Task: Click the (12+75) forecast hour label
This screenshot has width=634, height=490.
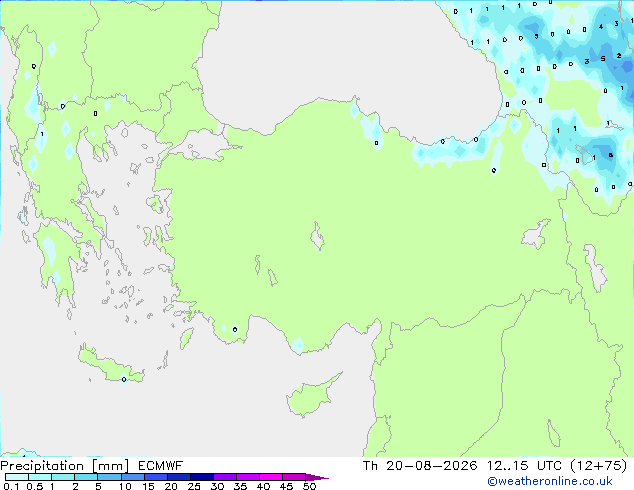Action: [x=599, y=466]
